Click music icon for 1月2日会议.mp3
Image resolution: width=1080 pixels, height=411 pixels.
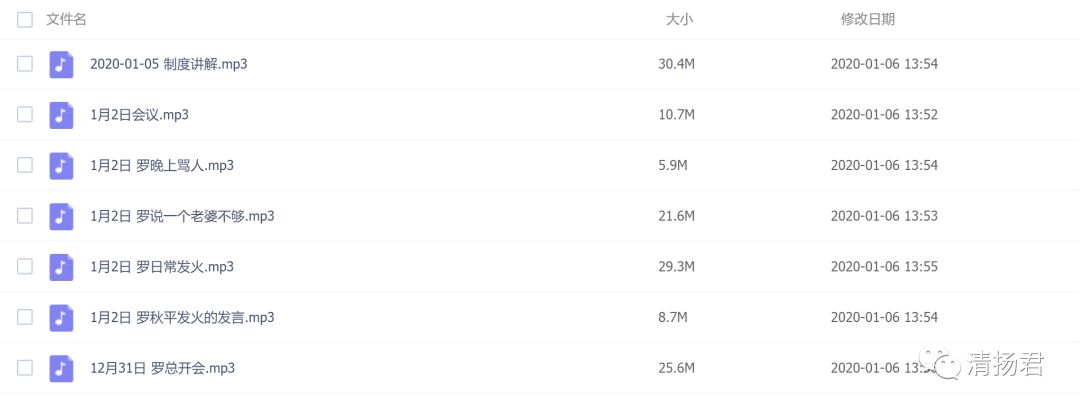tap(61, 115)
